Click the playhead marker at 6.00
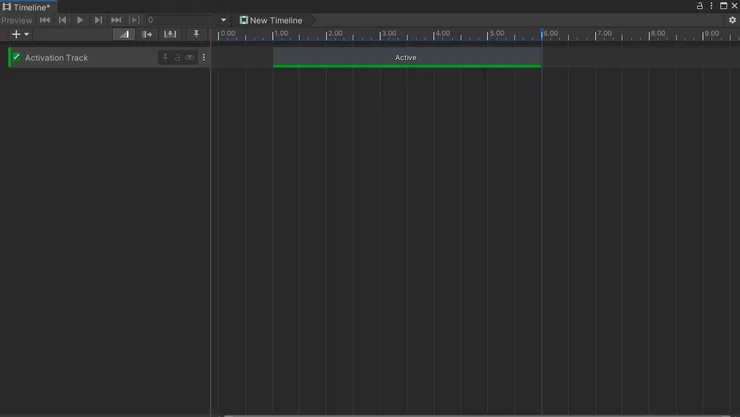 tap(542, 33)
